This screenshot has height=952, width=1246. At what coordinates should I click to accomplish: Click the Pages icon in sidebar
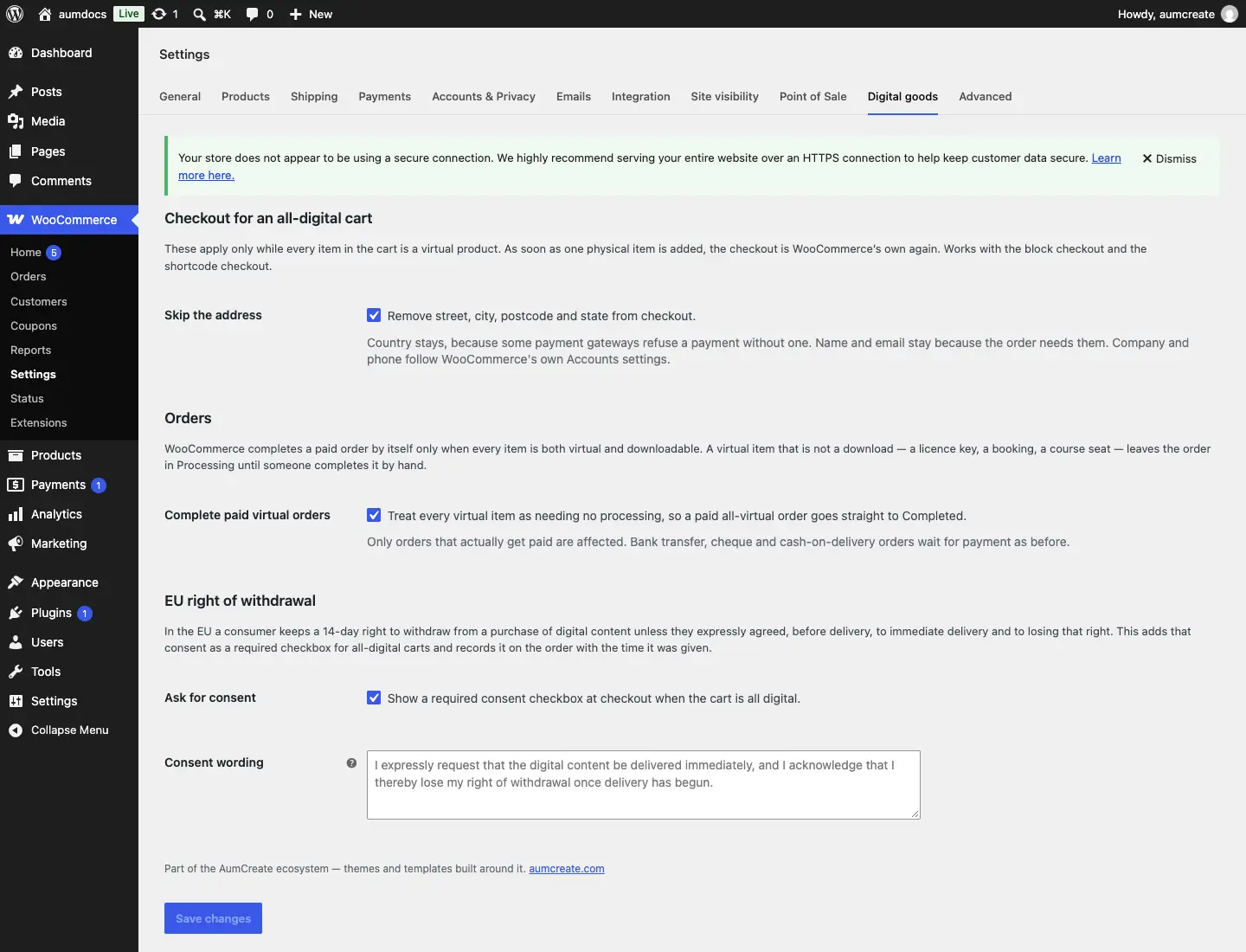(x=16, y=151)
